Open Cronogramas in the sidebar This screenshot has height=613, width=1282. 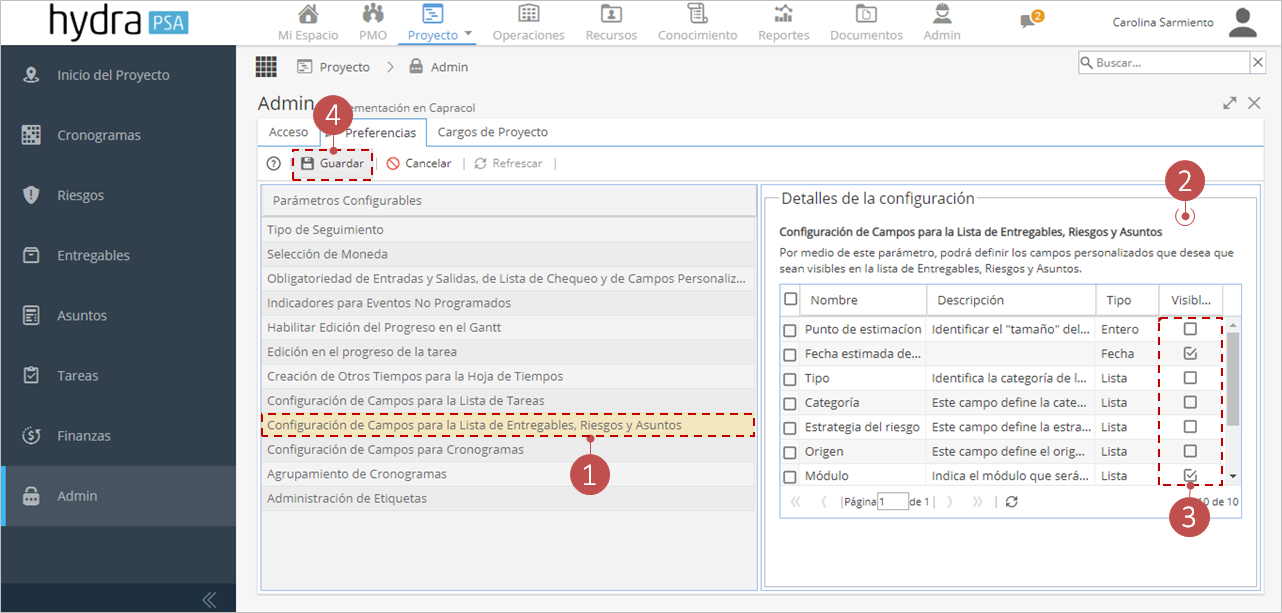click(118, 135)
